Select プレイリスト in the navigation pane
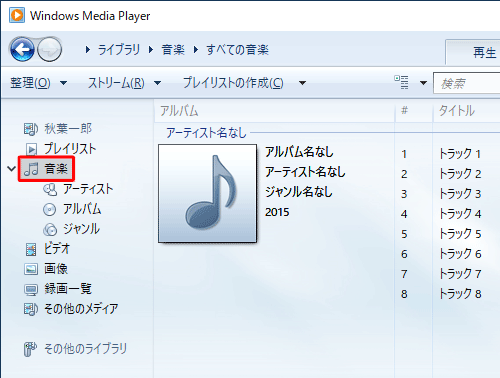The height and width of the screenshot is (378, 500). coord(70,149)
